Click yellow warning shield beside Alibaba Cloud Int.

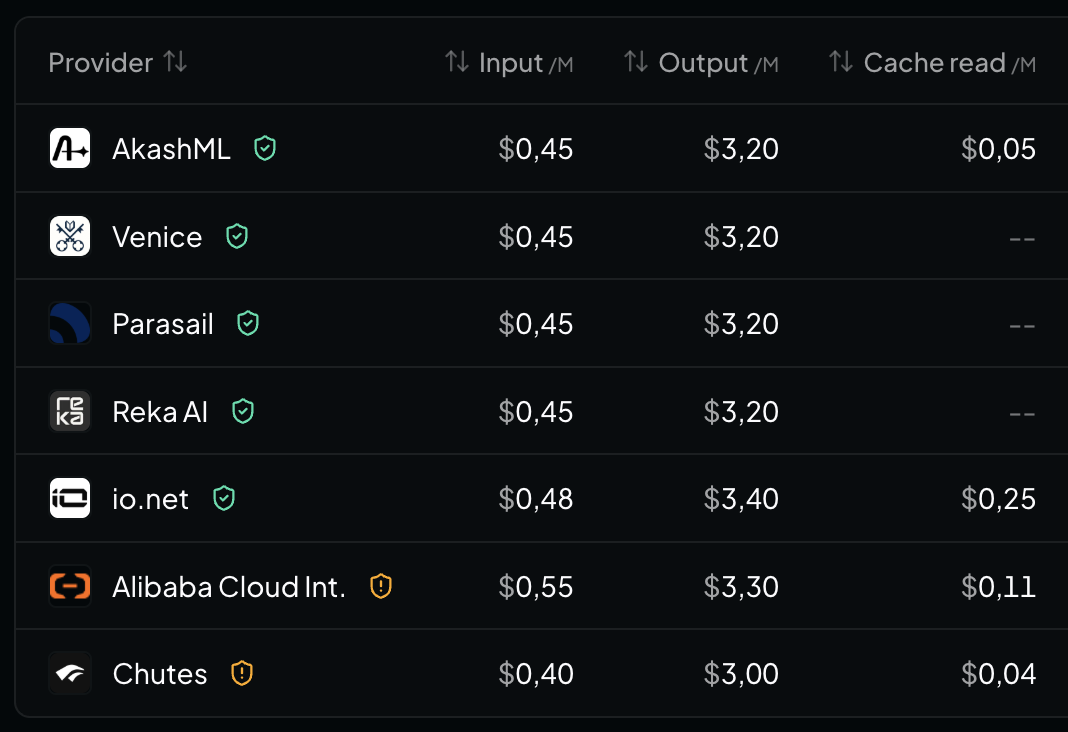point(381,586)
